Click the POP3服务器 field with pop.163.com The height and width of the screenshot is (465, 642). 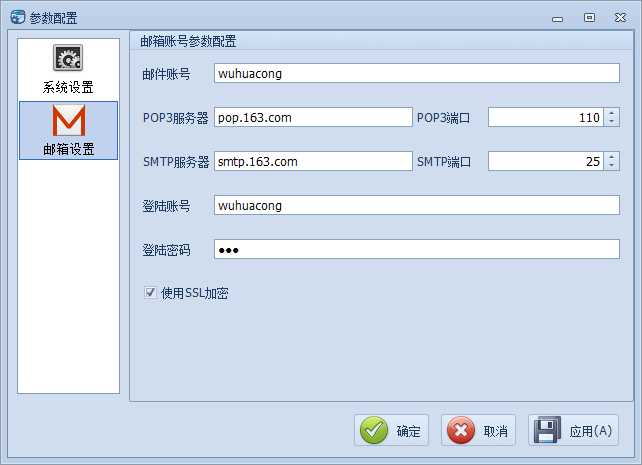313,117
